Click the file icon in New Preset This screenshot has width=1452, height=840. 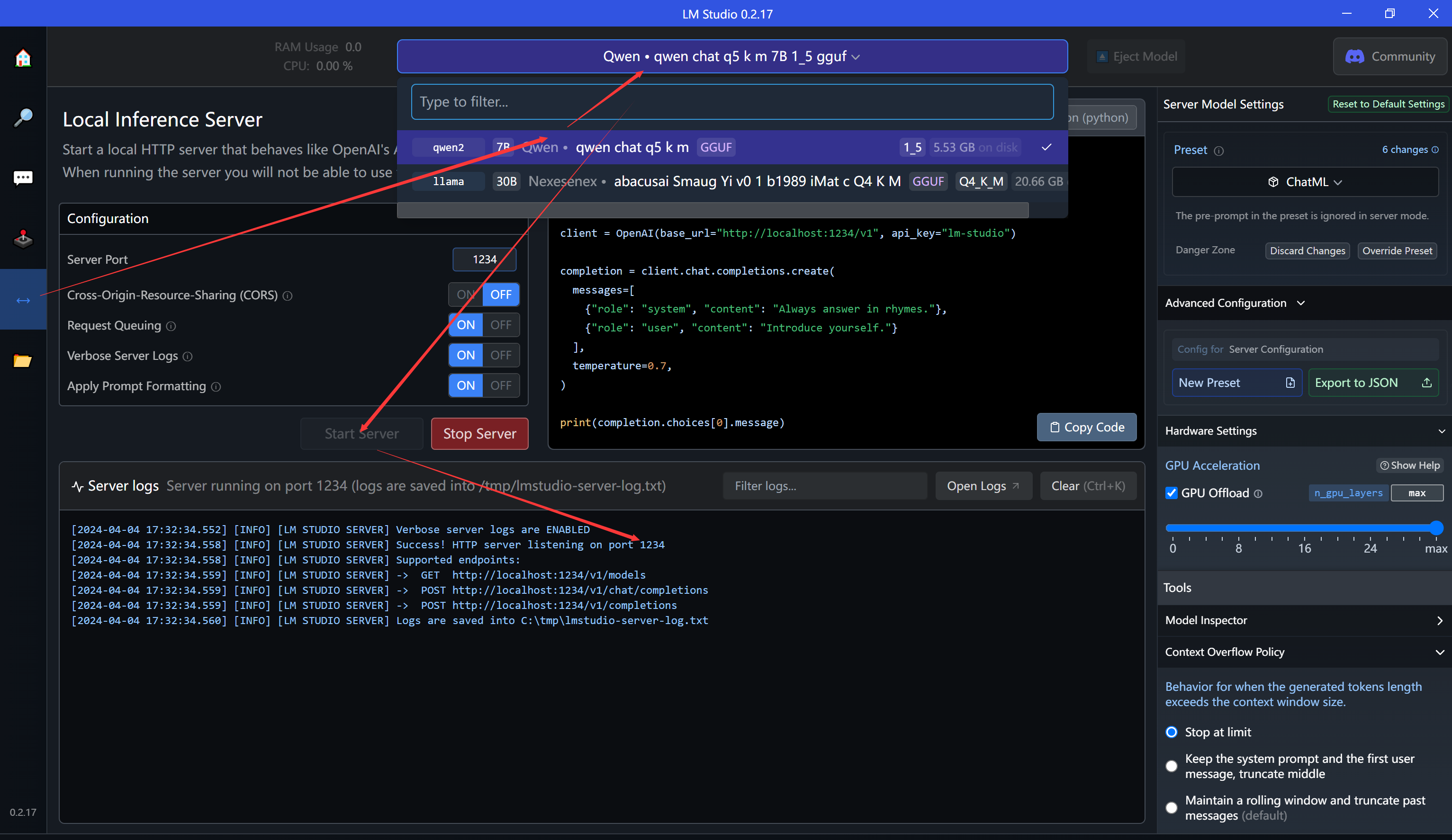coord(1290,383)
